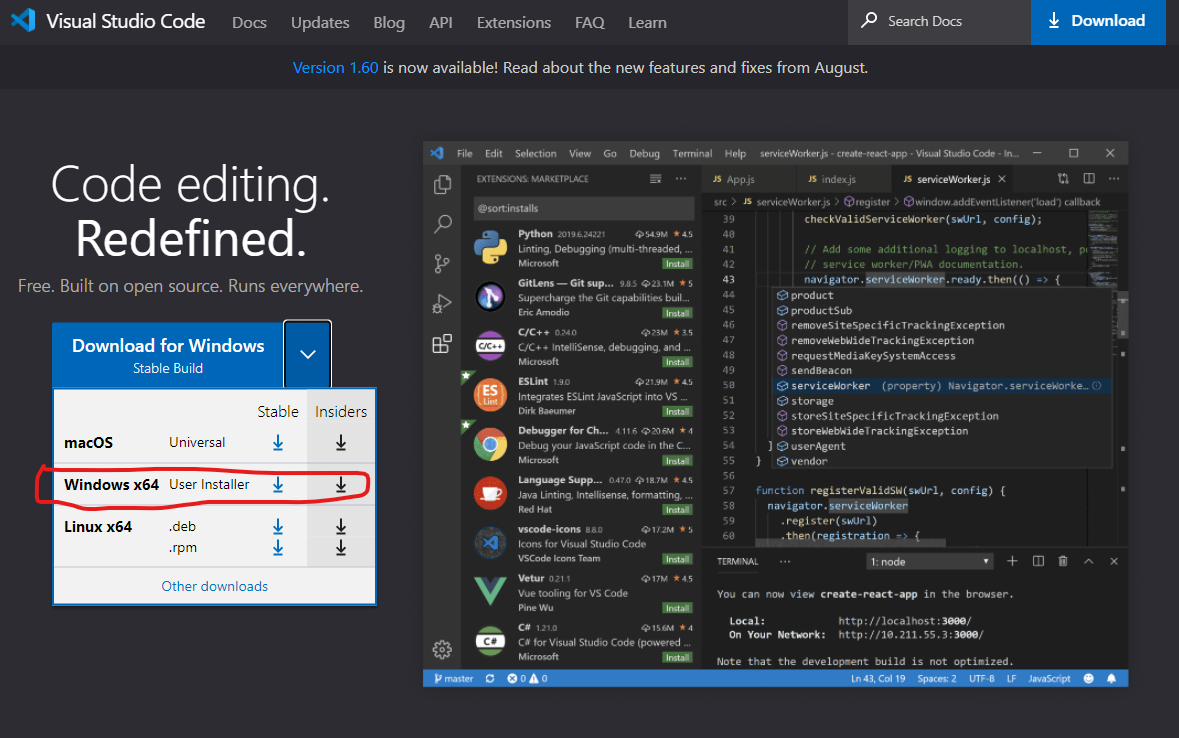The width and height of the screenshot is (1179, 738).
Task: Open API in top navigation
Action: (441, 23)
